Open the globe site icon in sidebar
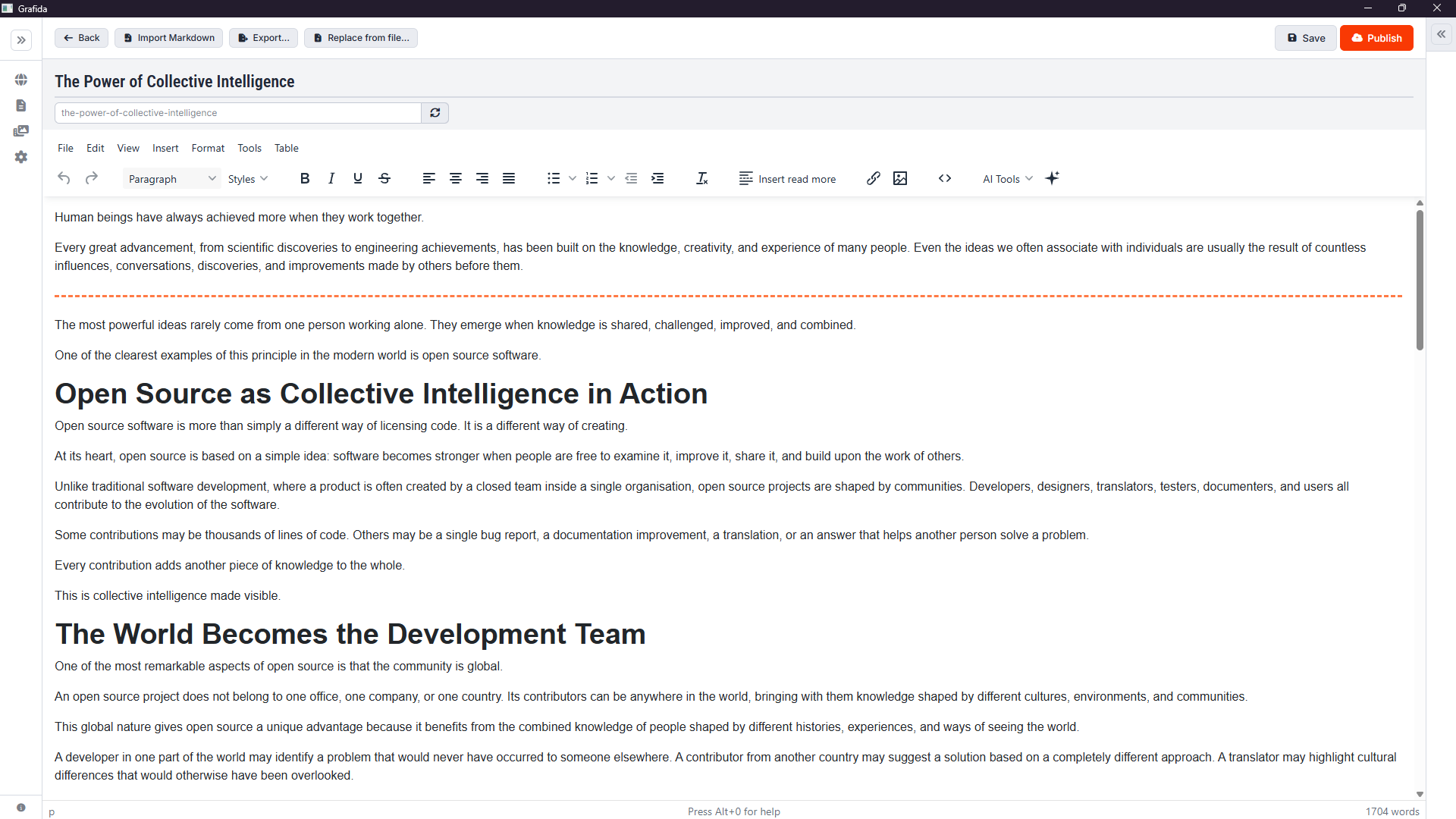 21,80
